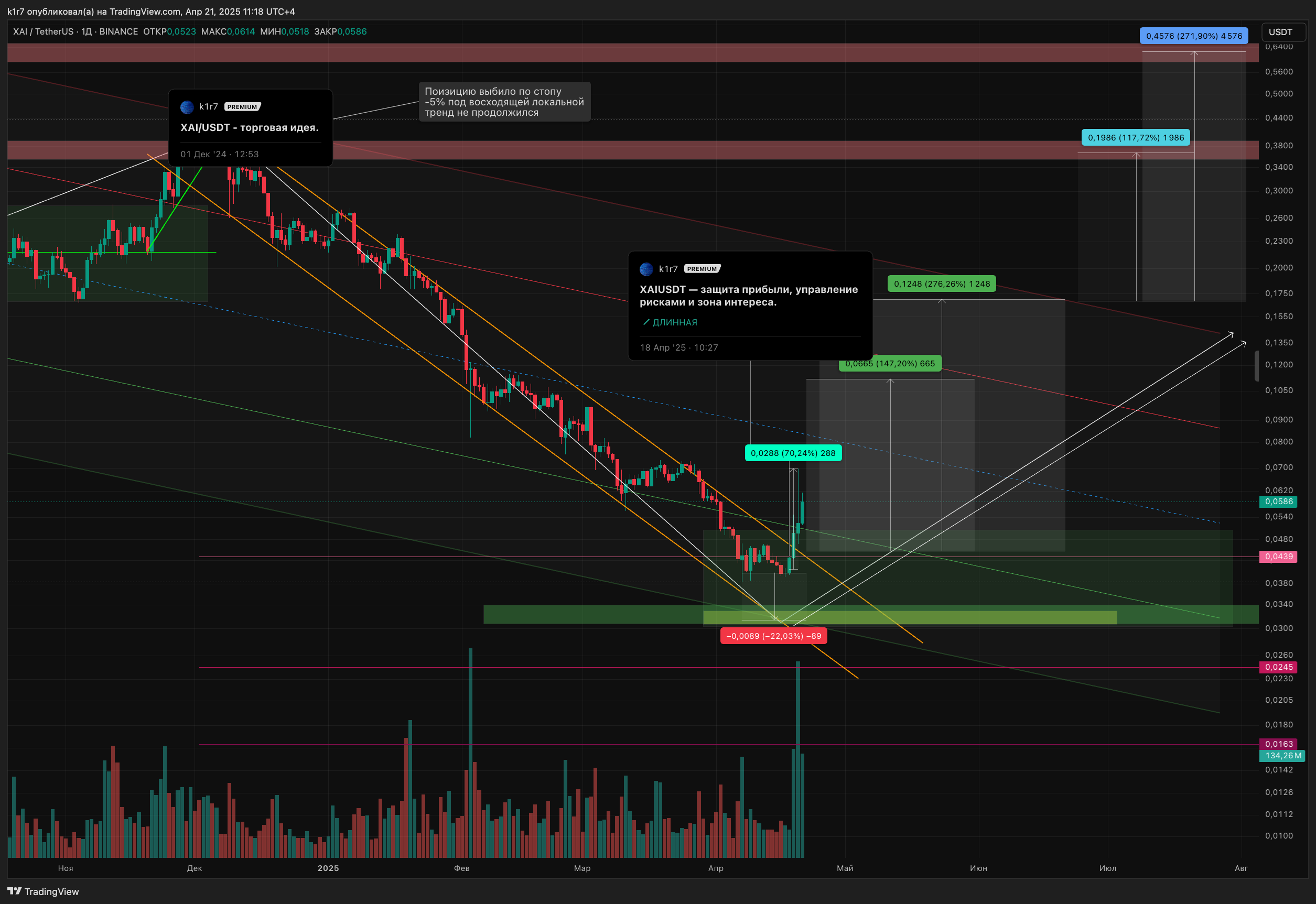Click the 'Фев' month label on time axis
This screenshot has height=904, width=1316.
(462, 868)
